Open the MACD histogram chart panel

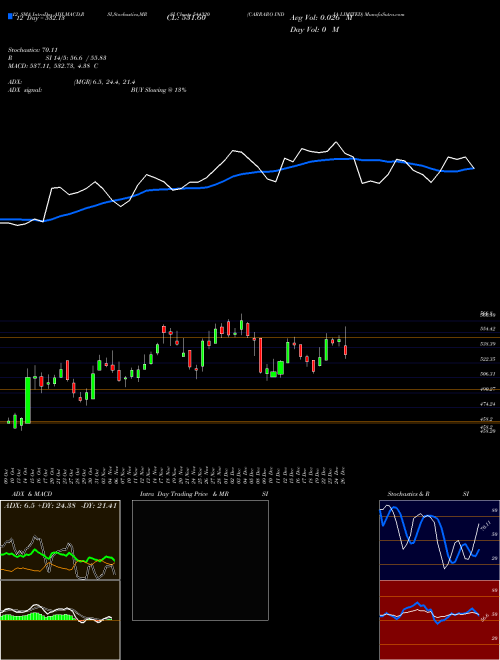(60, 620)
